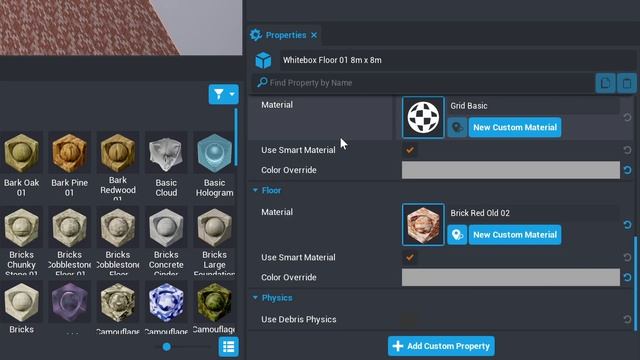Open the Brick Red Old 02 thumbnail
The height and width of the screenshot is (360, 640).
[423, 224]
